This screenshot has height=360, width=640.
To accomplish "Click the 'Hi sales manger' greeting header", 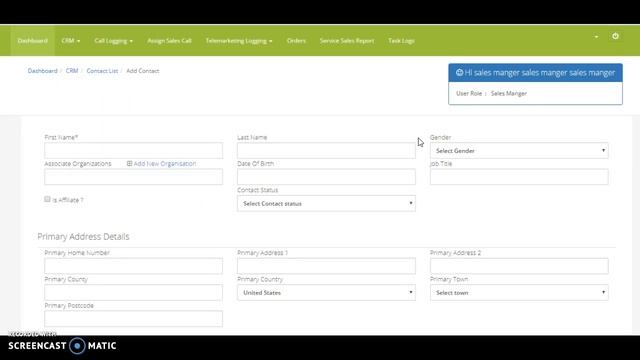I will click(x=536, y=73).
